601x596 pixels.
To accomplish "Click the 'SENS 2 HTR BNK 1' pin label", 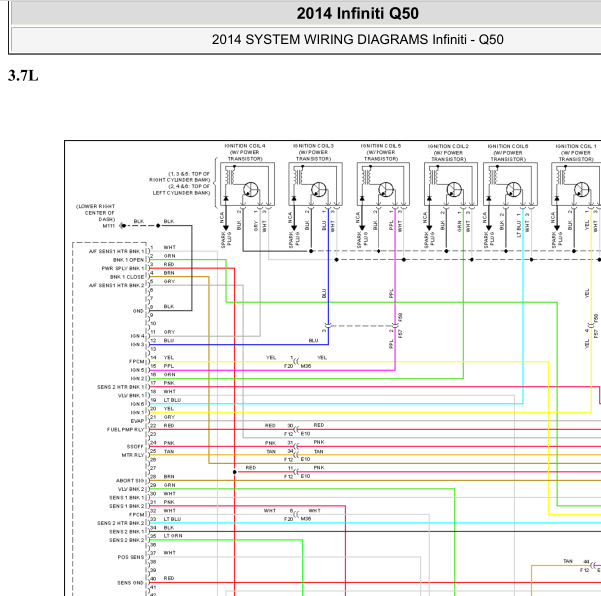I will [x=121, y=387].
